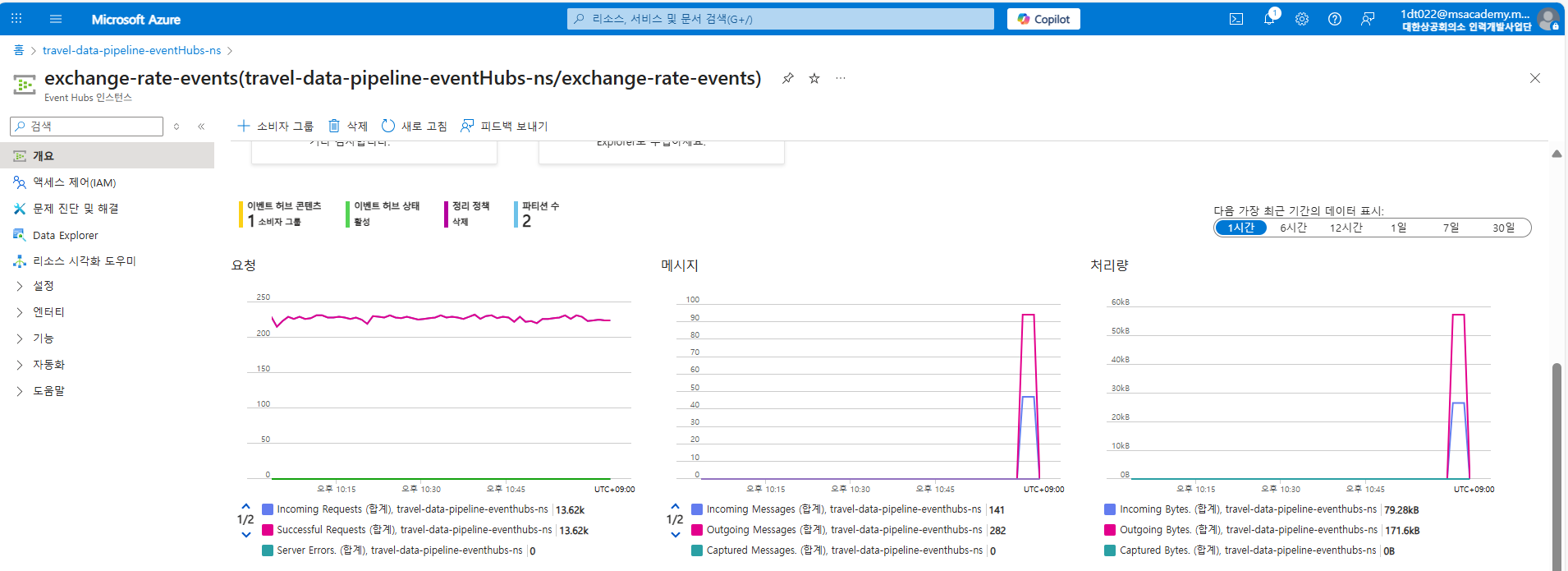This screenshot has height=571, width=1568.
Task: Click the 소비자 그룹 count tile
Action: pos(279,214)
